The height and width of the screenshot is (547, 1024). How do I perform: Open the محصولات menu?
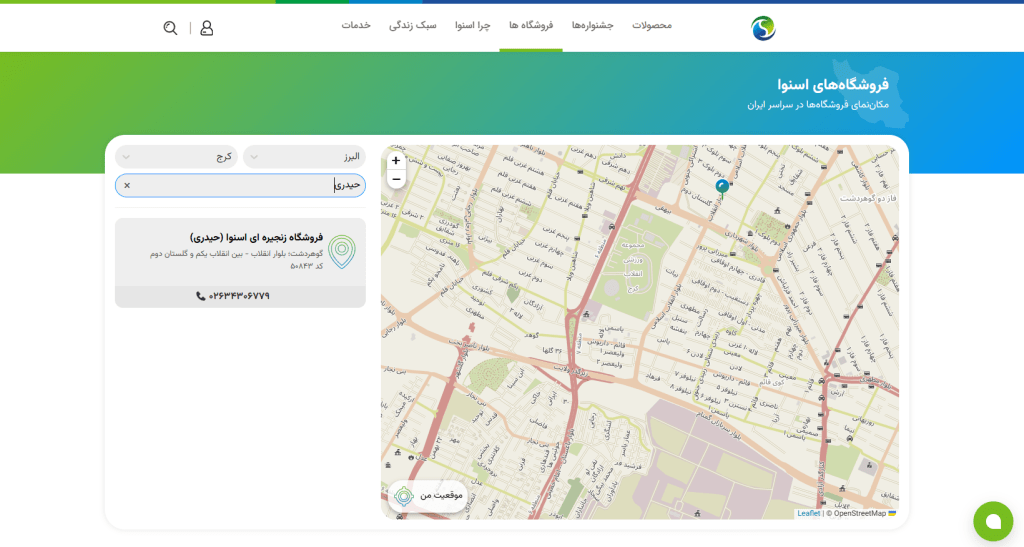652,25
